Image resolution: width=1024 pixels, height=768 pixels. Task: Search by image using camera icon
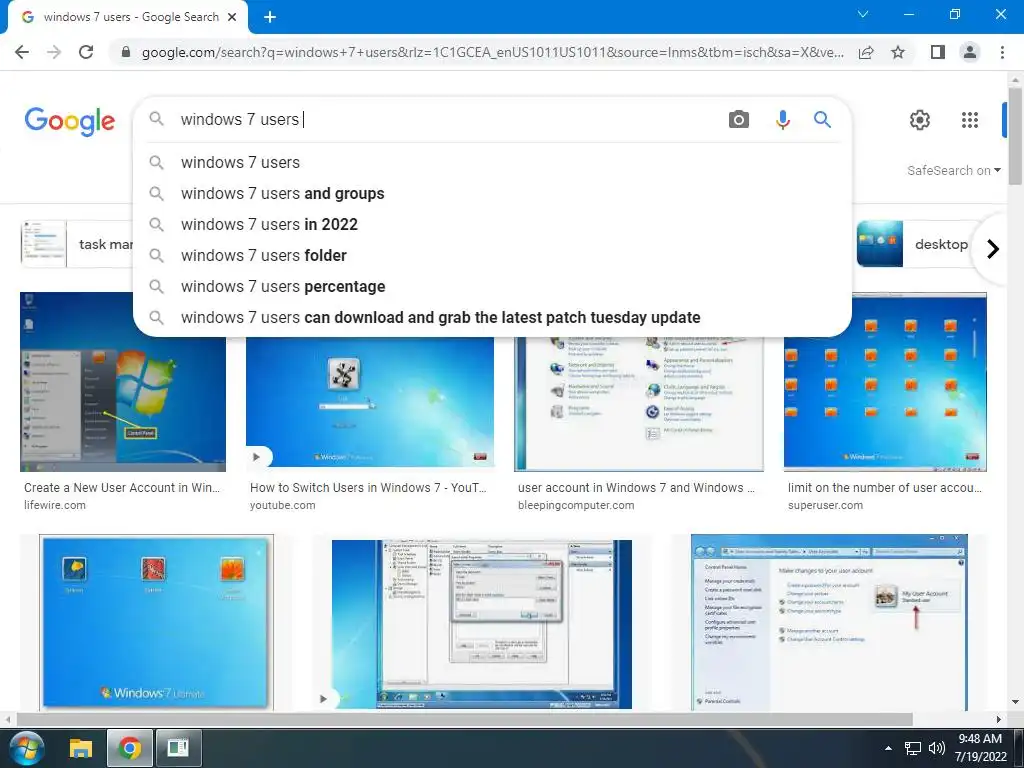point(739,120)
